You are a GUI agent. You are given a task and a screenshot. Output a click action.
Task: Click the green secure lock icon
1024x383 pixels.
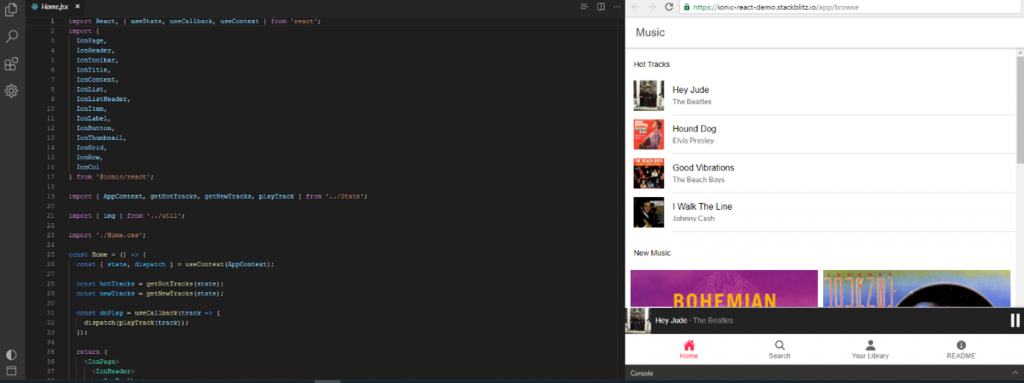(686, 7)
